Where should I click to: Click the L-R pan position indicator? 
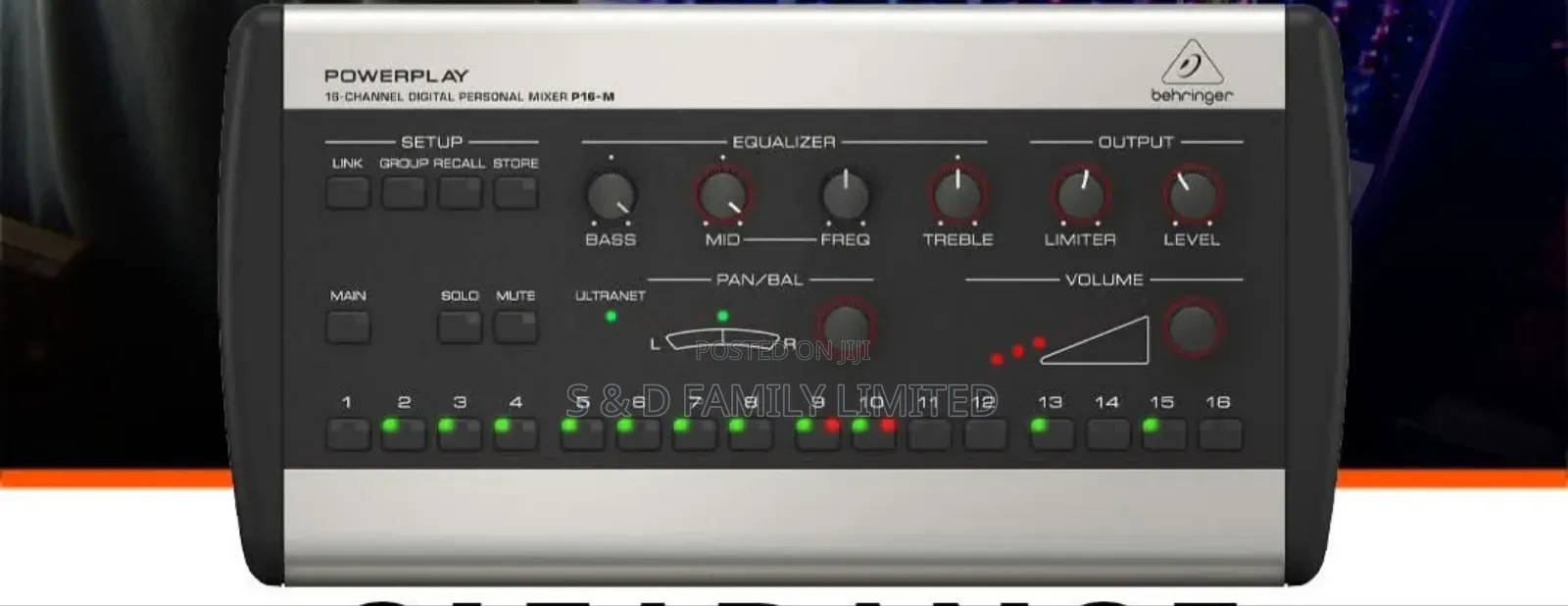coord(723,340)
